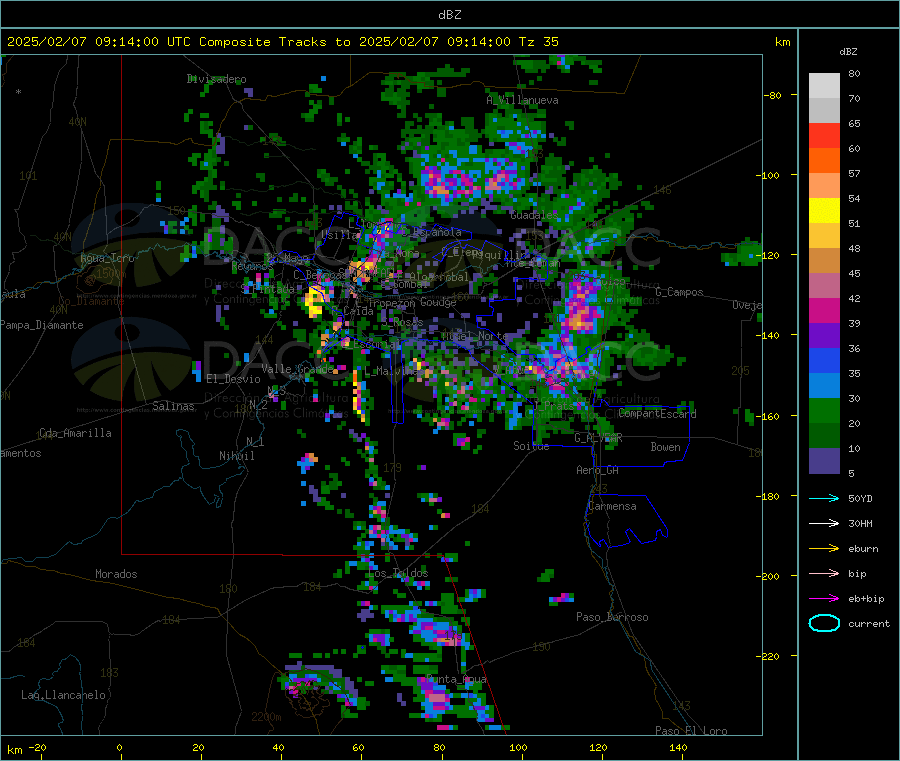Select the bright green 20-30 dBZ band
The width and height of the screenshot is (900, 761).
coord(824,410)
